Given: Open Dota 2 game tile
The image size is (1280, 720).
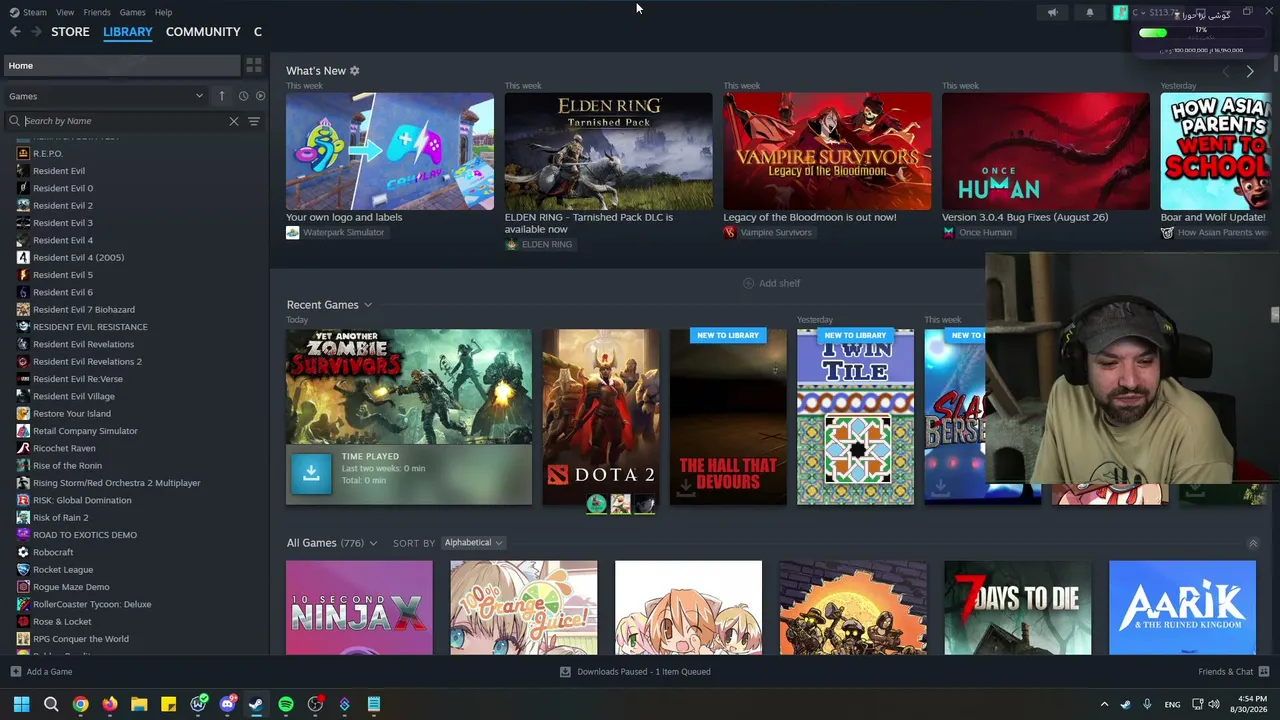Looking at the screenshot, I should [601, 417].
